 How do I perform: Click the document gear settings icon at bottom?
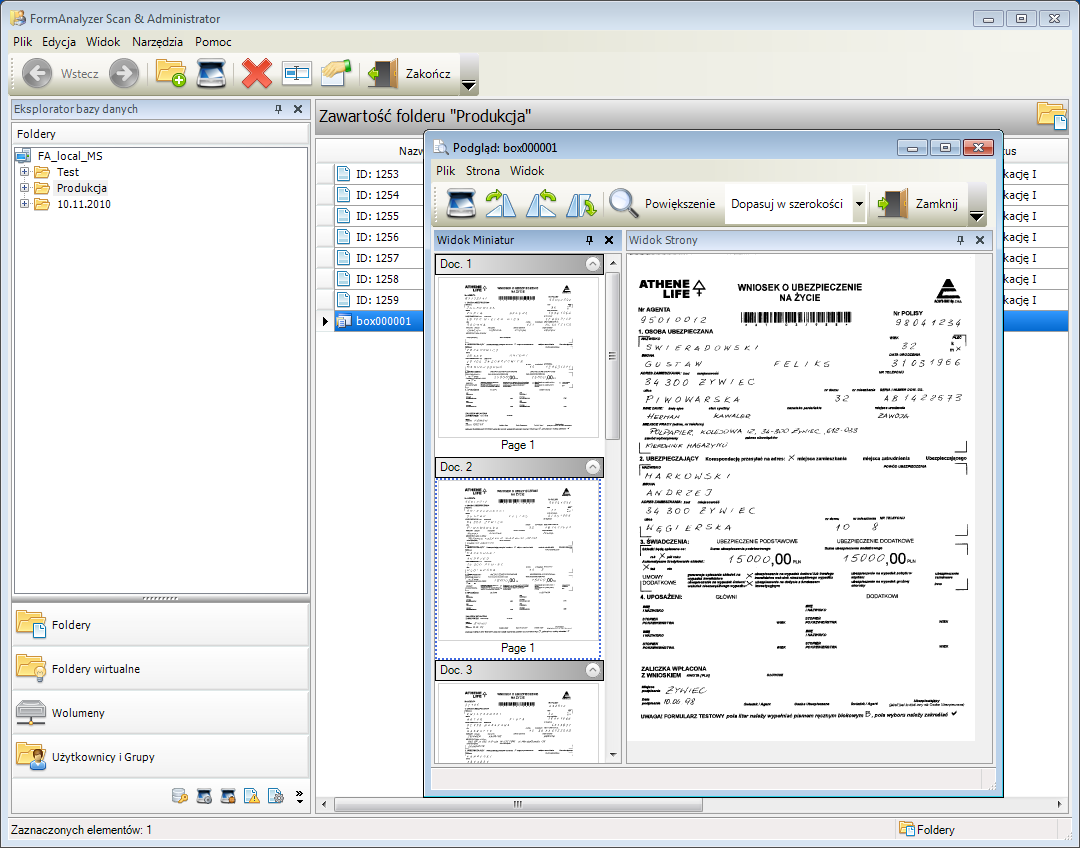[275, 796]
